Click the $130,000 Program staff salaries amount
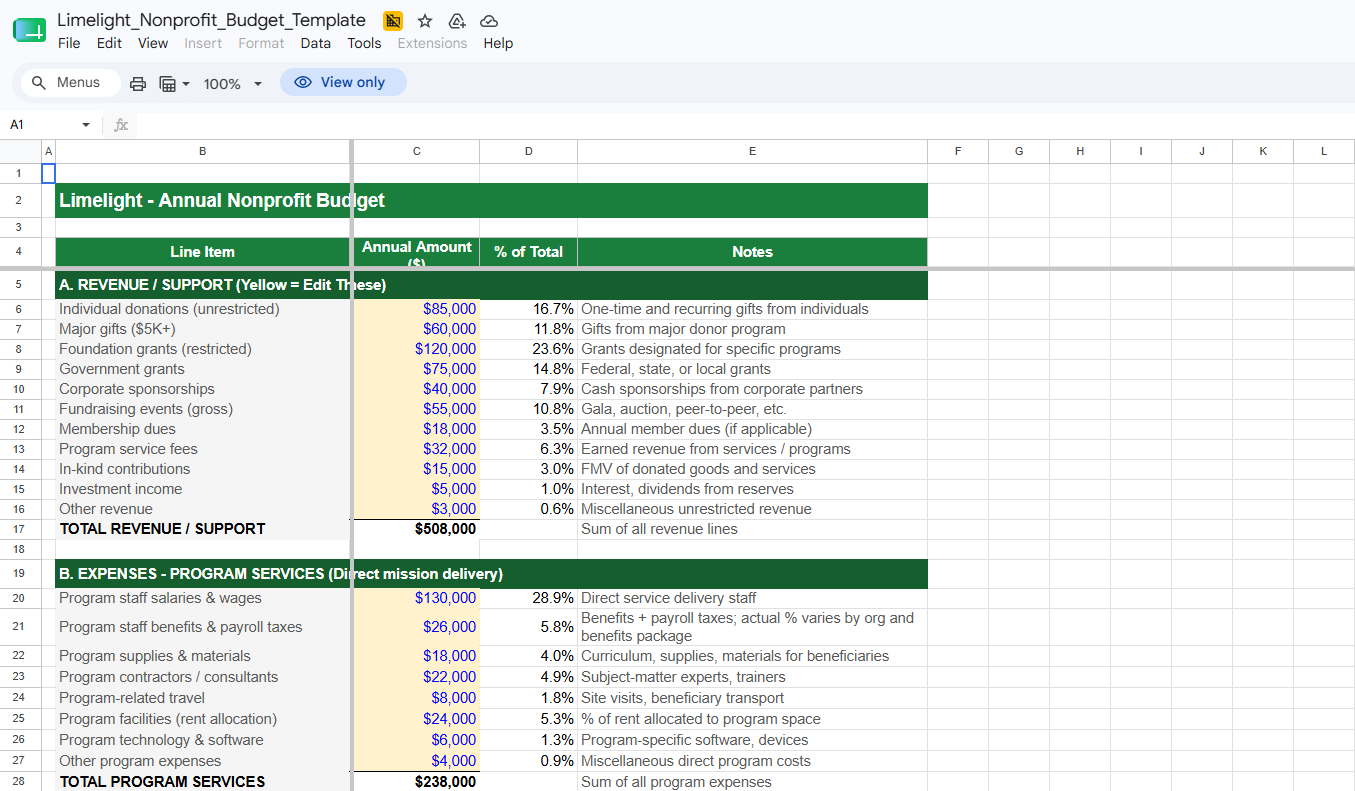 (417, 598)
